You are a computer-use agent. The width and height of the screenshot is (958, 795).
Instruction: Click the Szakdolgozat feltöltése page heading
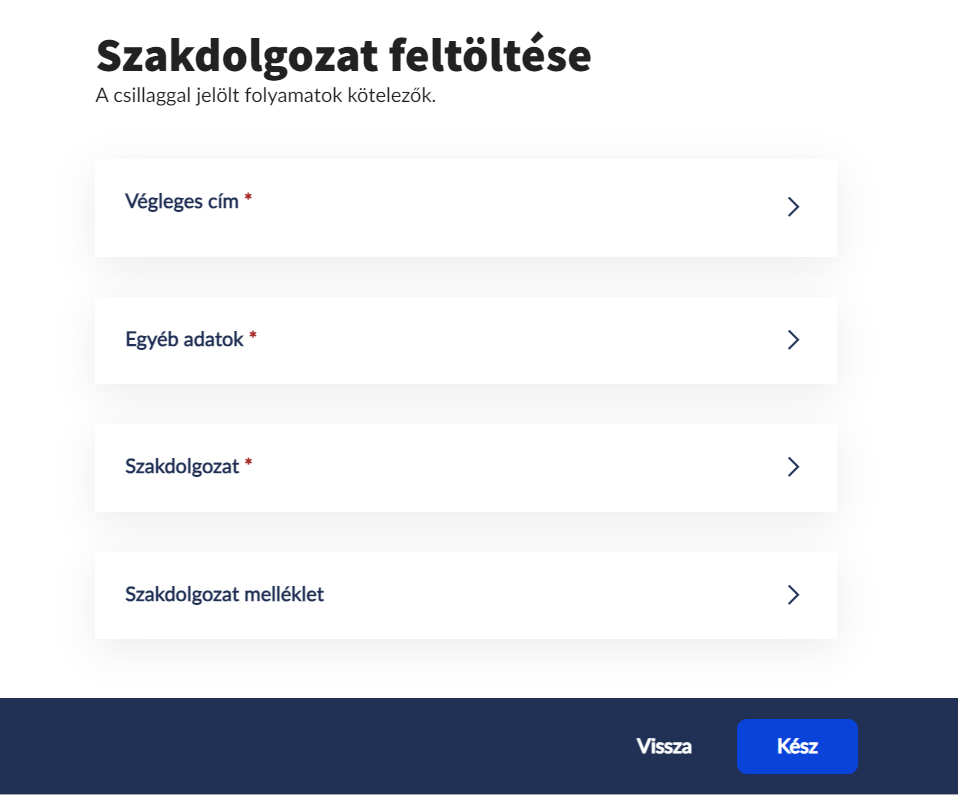tap(343, 57)
